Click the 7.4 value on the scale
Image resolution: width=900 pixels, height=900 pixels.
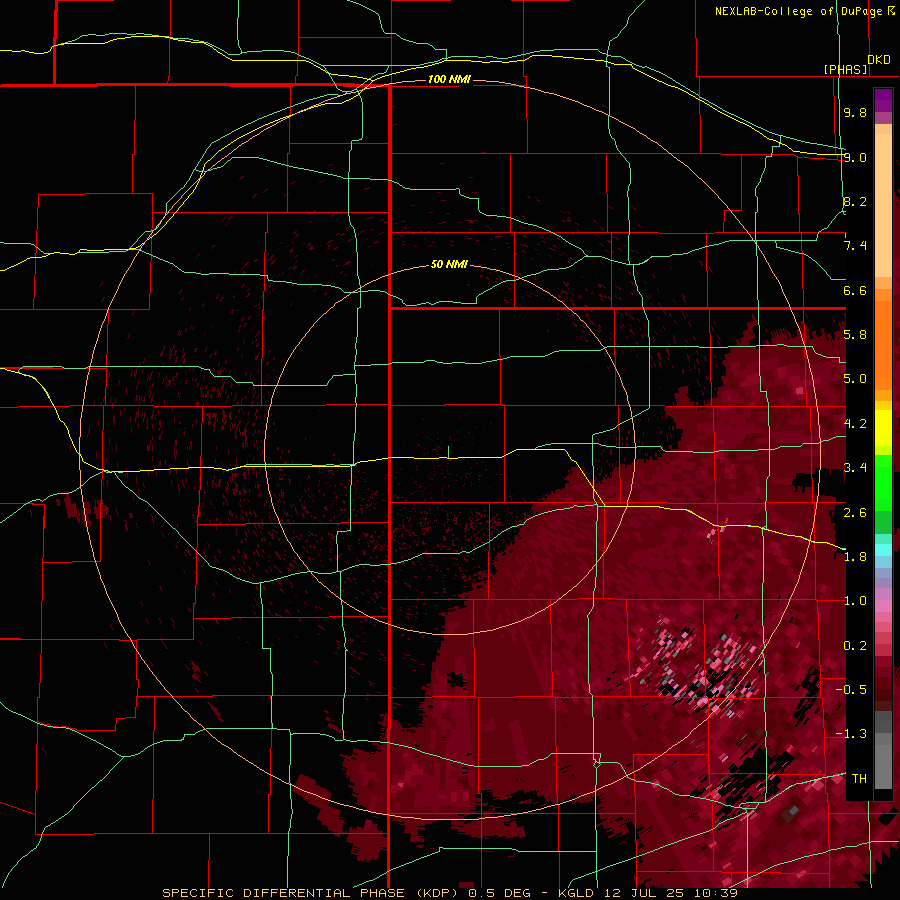click(855, 246)
